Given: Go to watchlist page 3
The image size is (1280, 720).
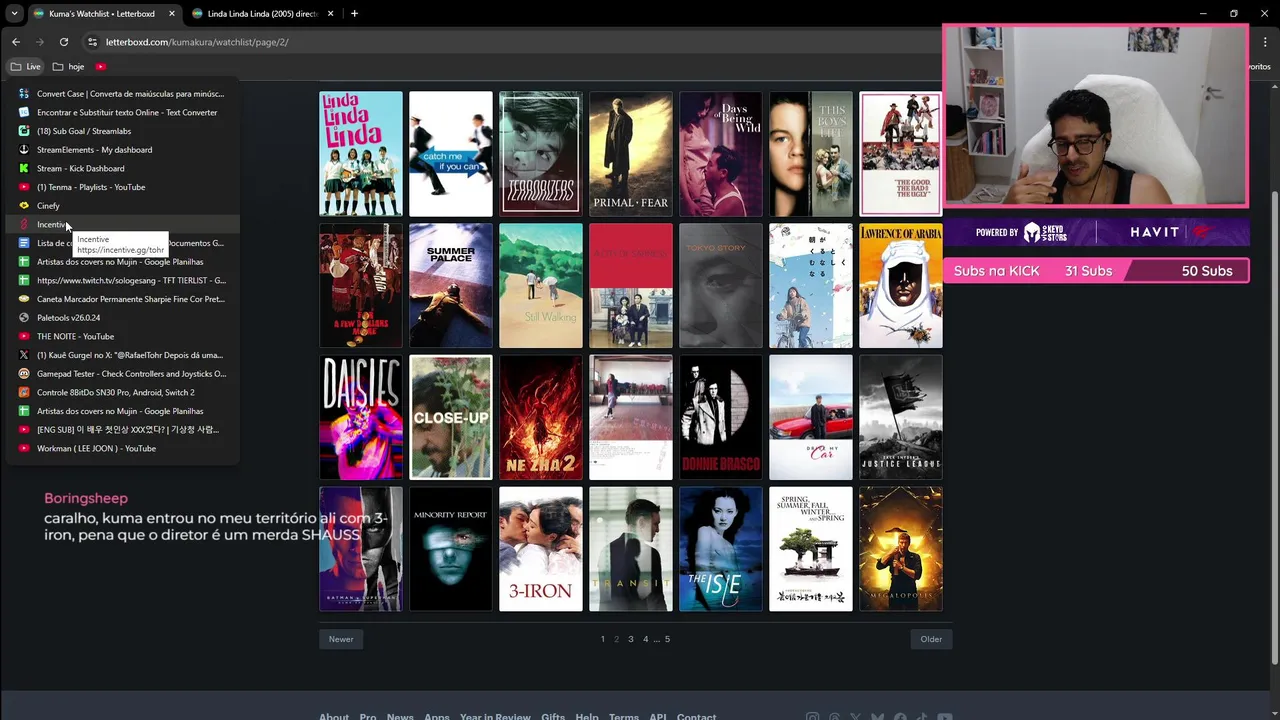Looking at the screenshot, I should 631,639.
